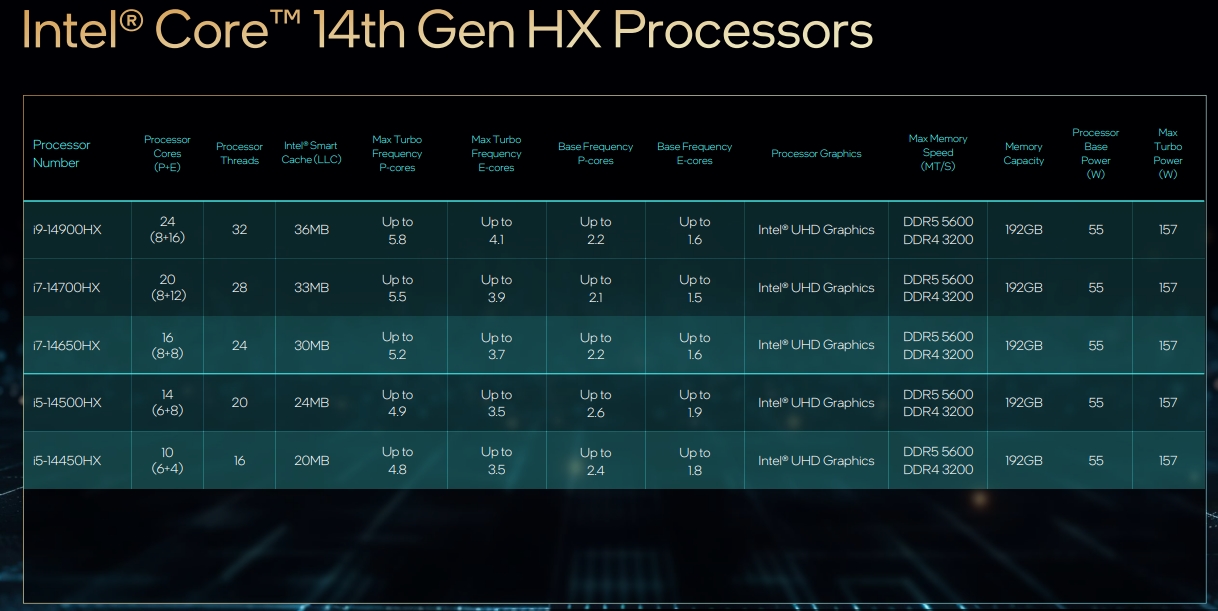The image size is (1218, 611).
Task: Select the Up to 1.8 E-core base value
Action: [694, 461]
